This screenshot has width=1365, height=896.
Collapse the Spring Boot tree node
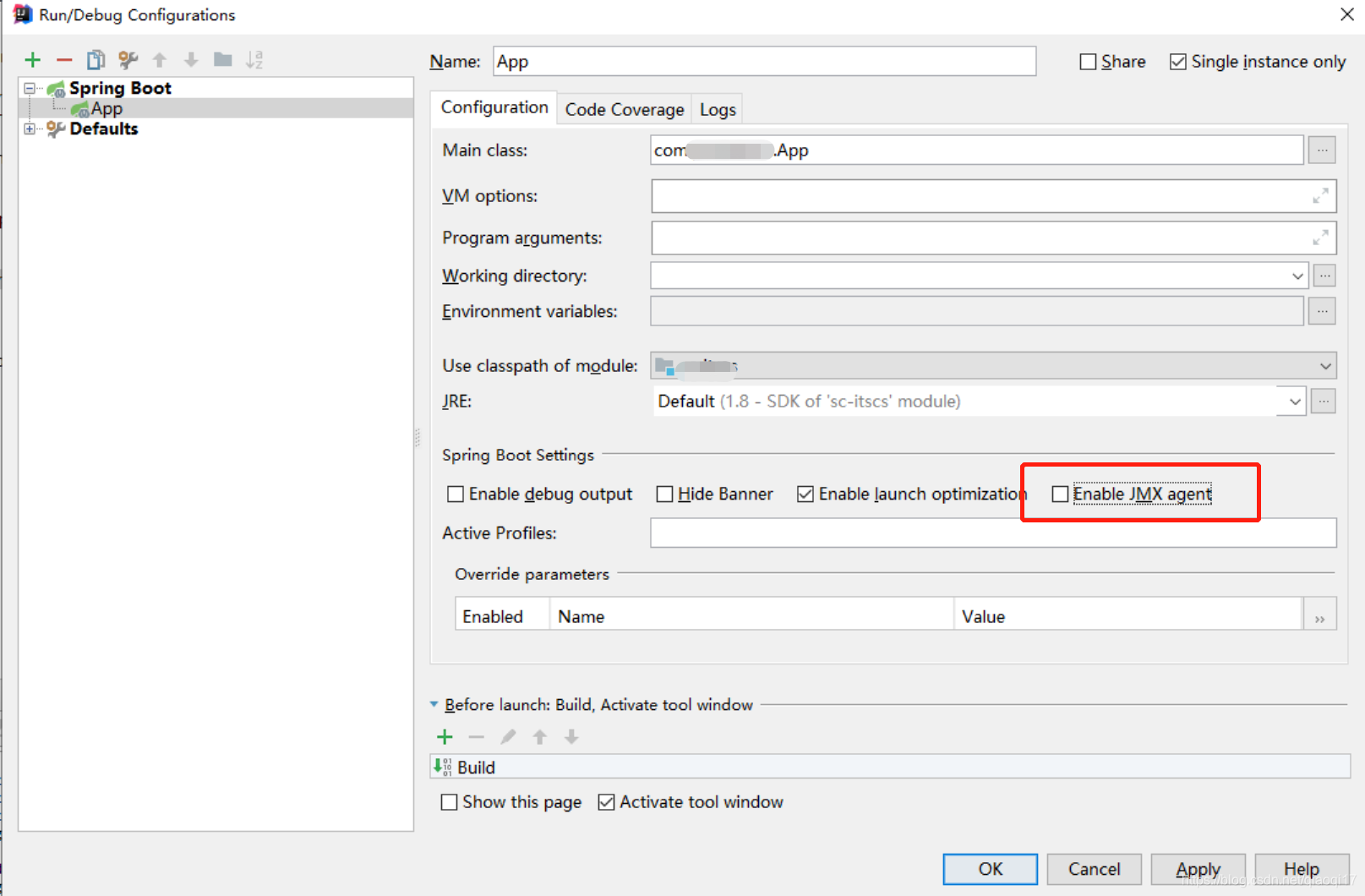click(28, 87)
